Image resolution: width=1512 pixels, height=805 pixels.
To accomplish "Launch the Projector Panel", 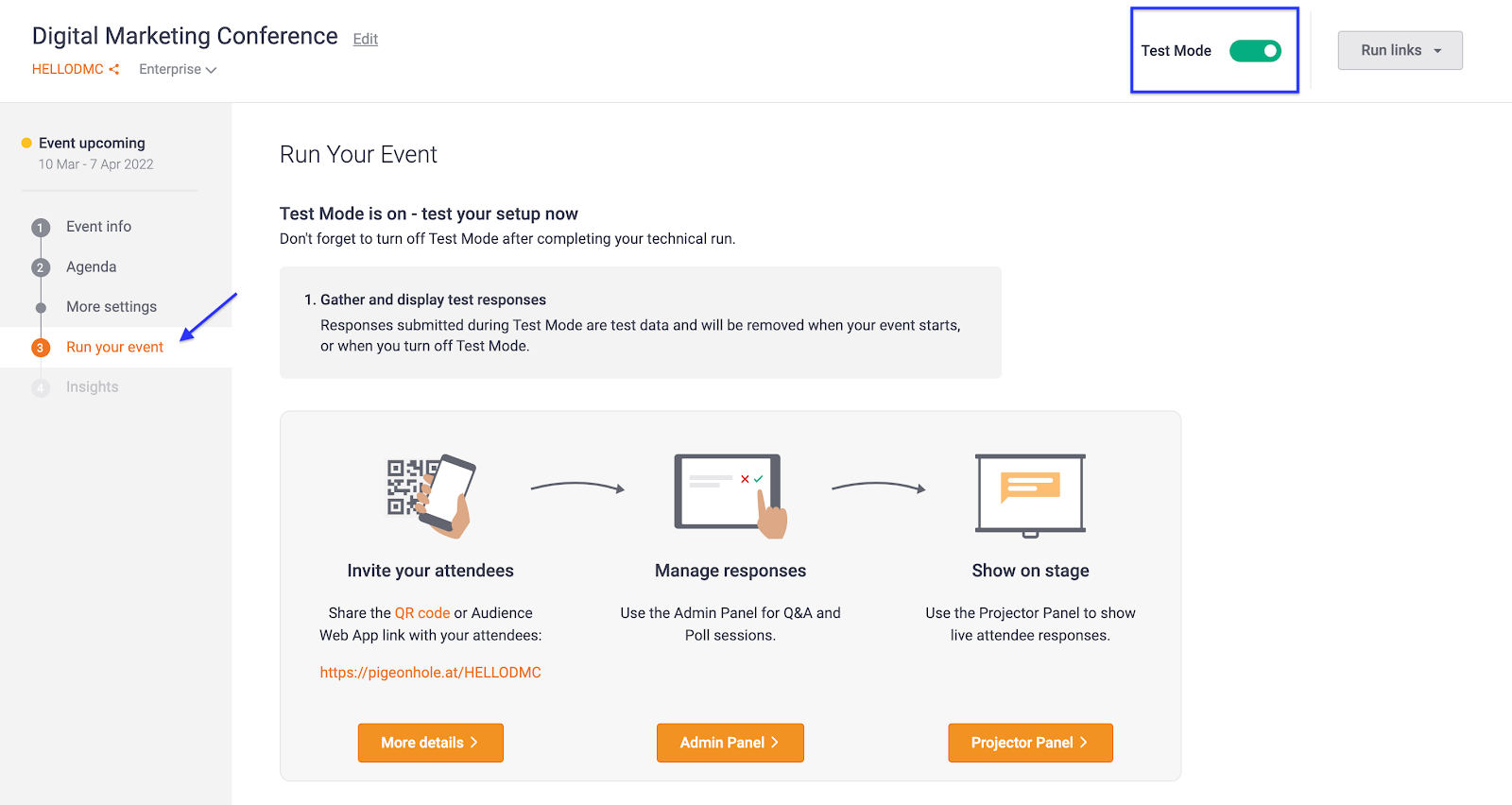I will tap(1030, 743).
